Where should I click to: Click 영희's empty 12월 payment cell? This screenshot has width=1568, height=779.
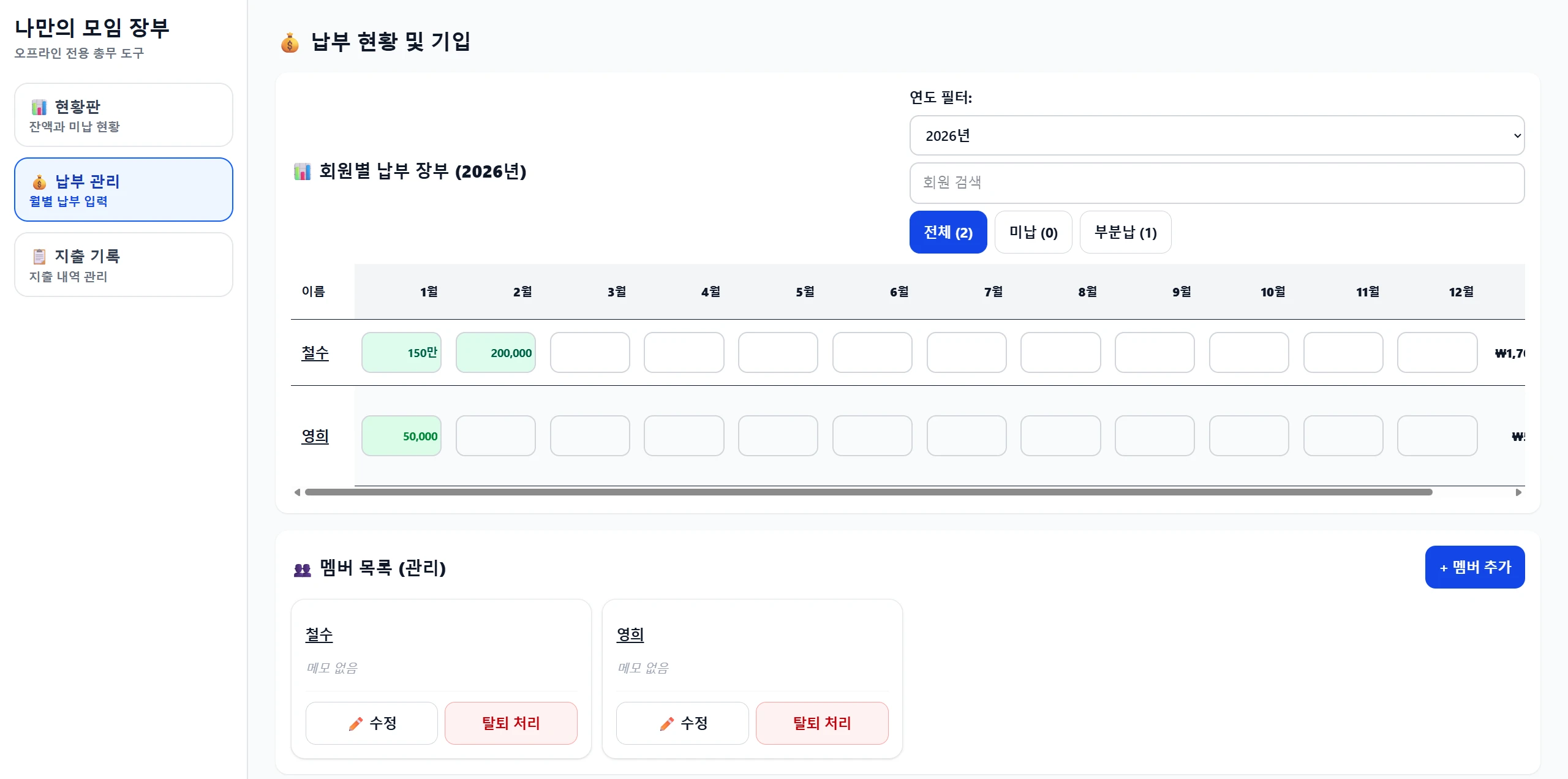[1438, 436]
